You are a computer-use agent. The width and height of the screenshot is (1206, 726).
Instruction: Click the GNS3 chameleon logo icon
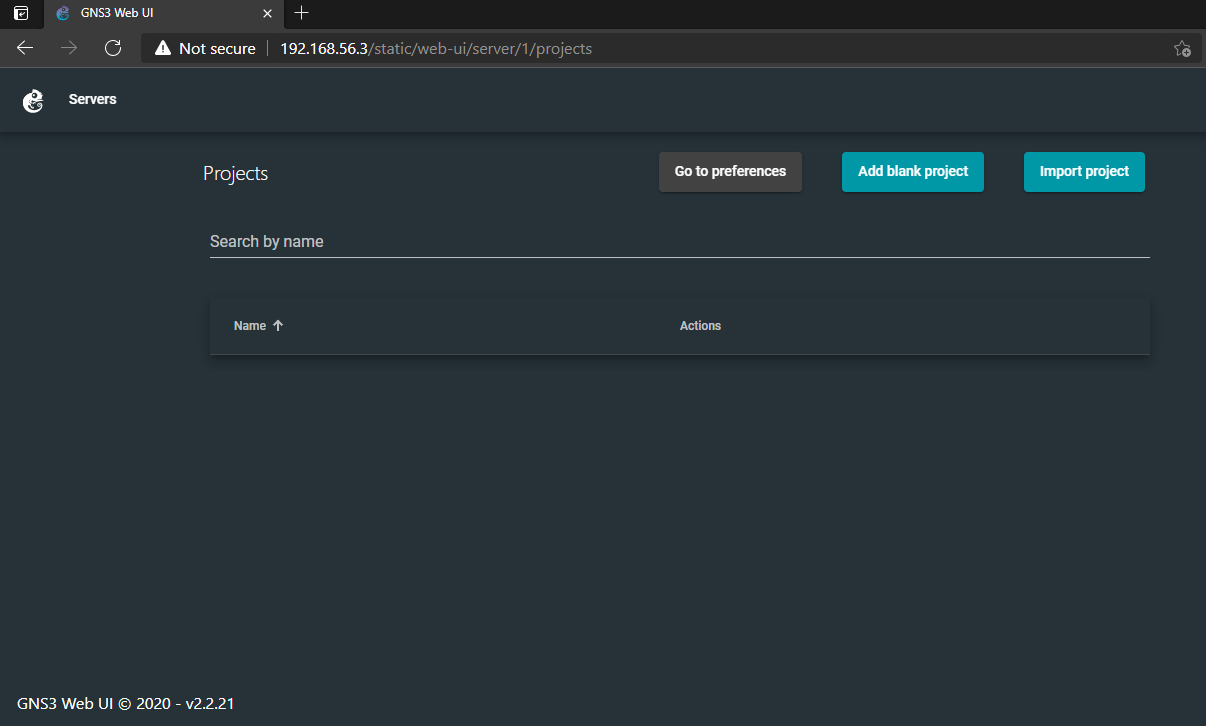point(33,100)
